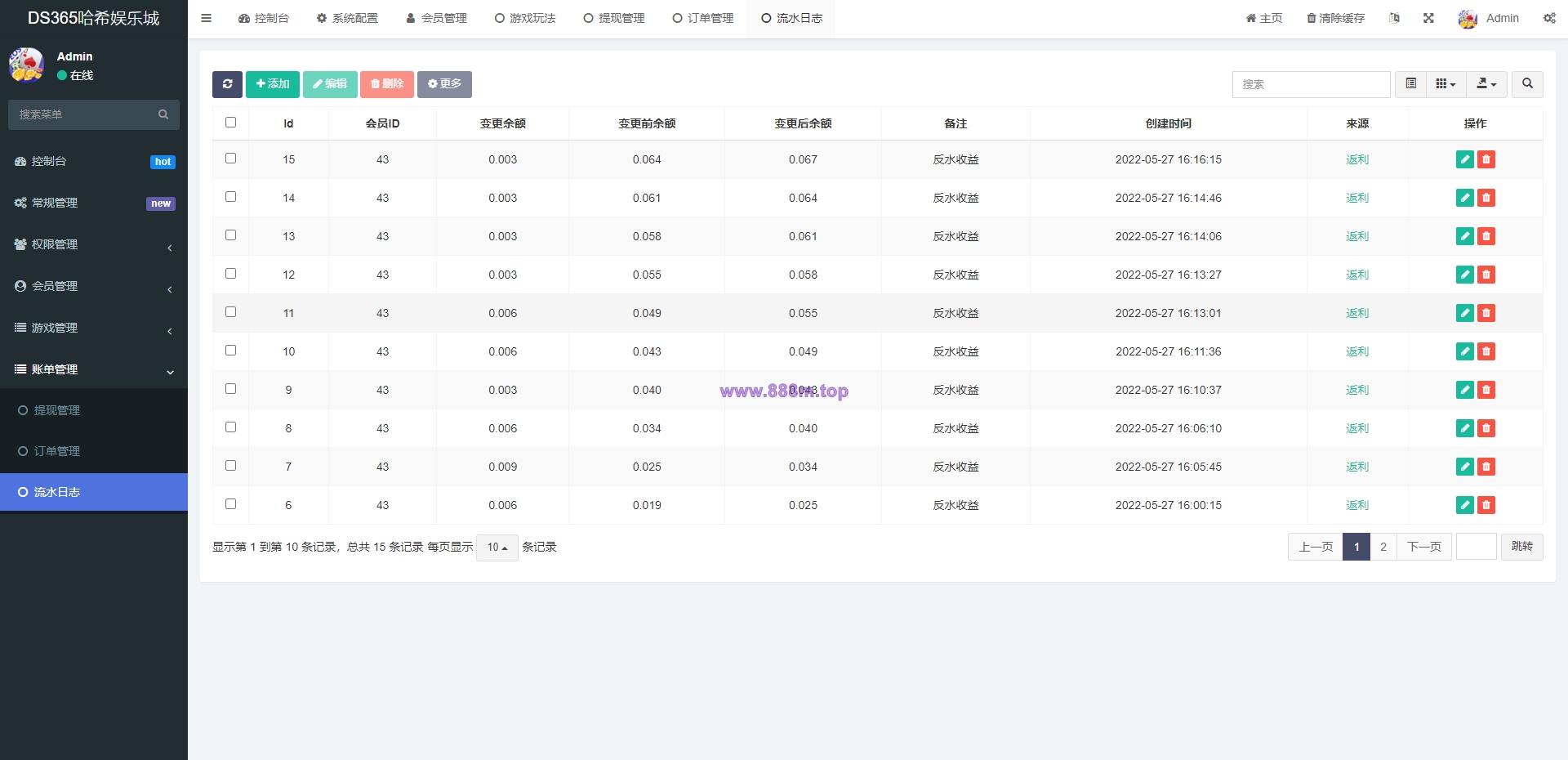Select the checkbox for row Id 9
Viewport: 1568px width, 760px height.
230,389
